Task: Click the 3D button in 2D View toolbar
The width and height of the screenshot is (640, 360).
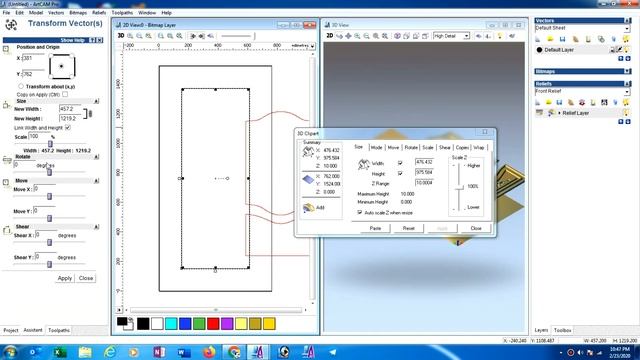Action: tap(121, 36)
